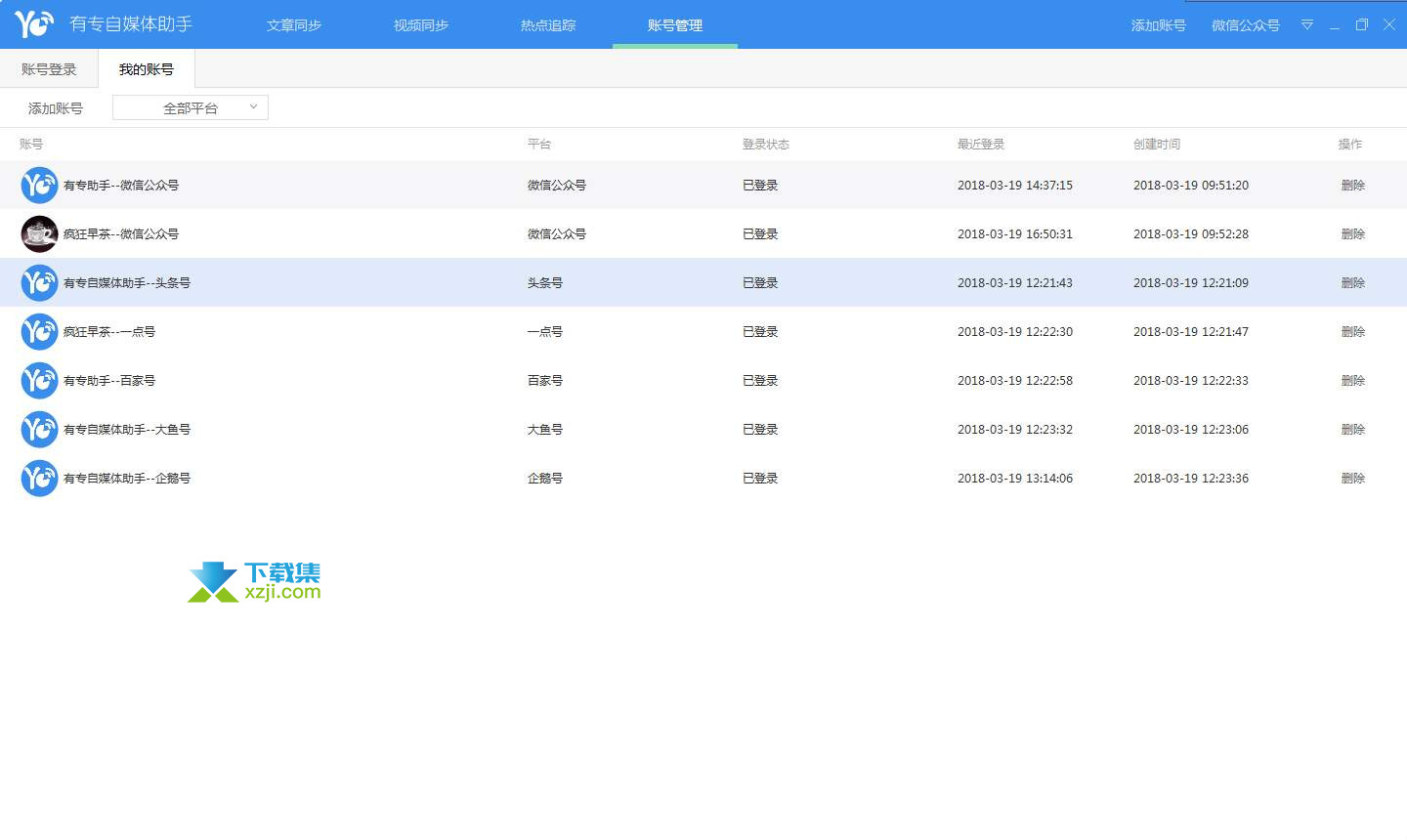Image resolution: width=1407 pixels, height=840 pixels.
Task: Select account name 疯狂早茶--一点号
Action: [x=109, y=332]
